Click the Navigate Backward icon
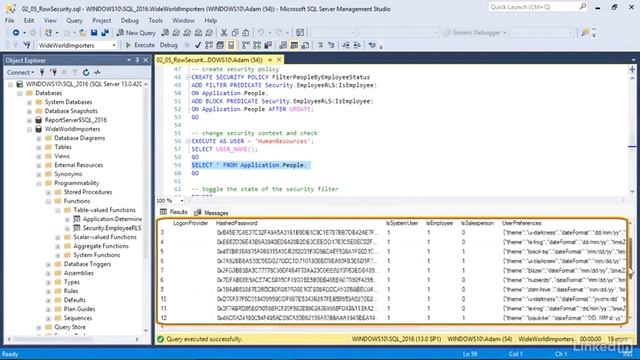640x360 pixels. tap(16, 33)
